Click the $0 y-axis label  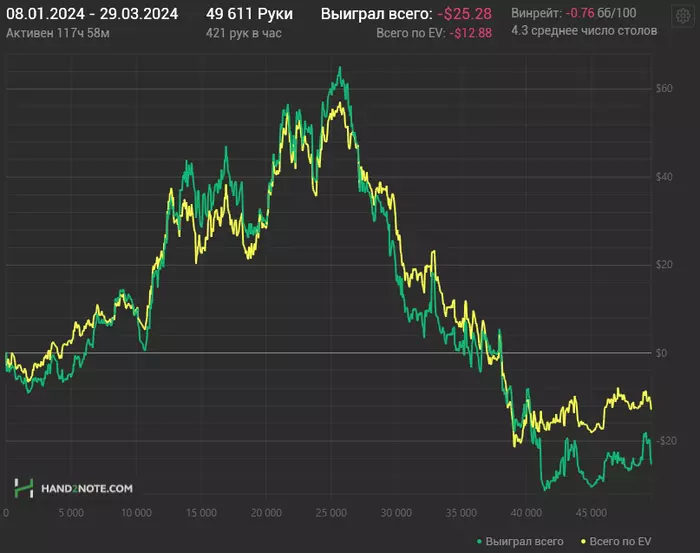coord(662,353)
